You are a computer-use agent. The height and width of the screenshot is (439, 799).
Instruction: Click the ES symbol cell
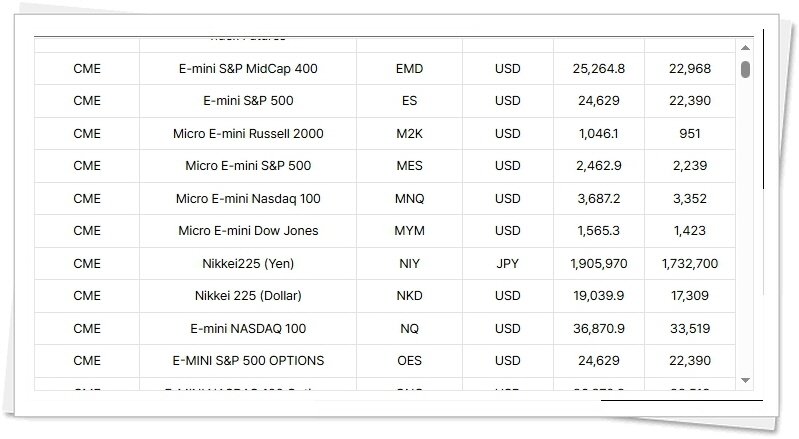coord(409,101)
